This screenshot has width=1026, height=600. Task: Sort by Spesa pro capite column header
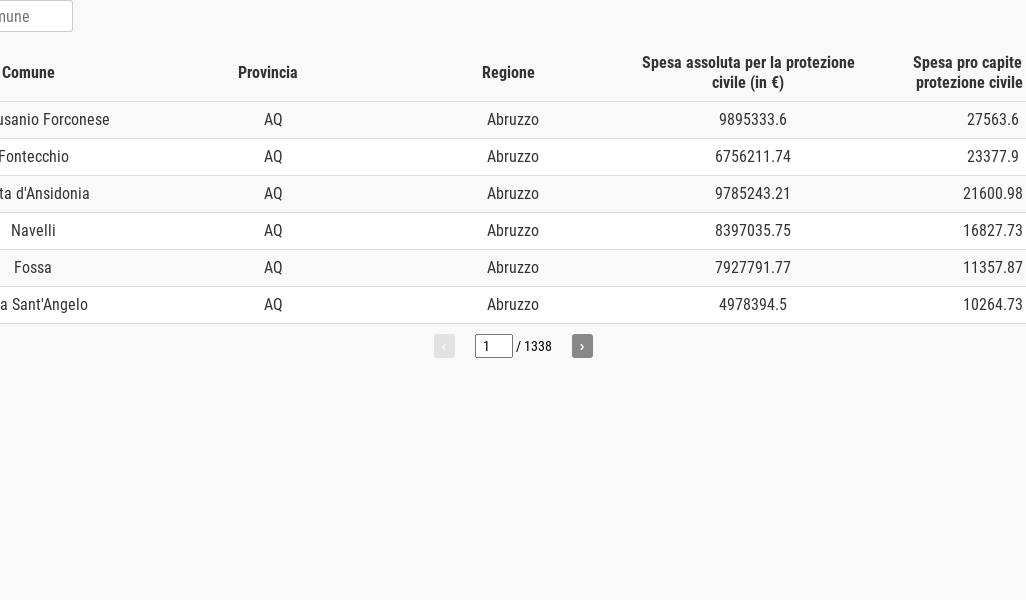(x=967, y=73)
